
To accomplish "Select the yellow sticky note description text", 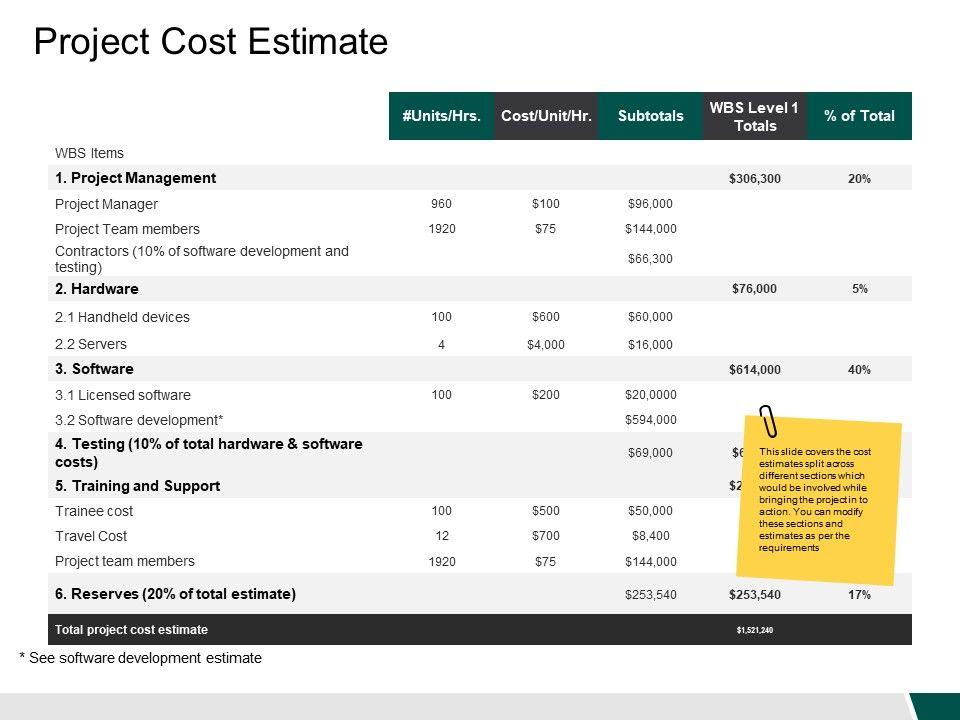I will [817, 500].
